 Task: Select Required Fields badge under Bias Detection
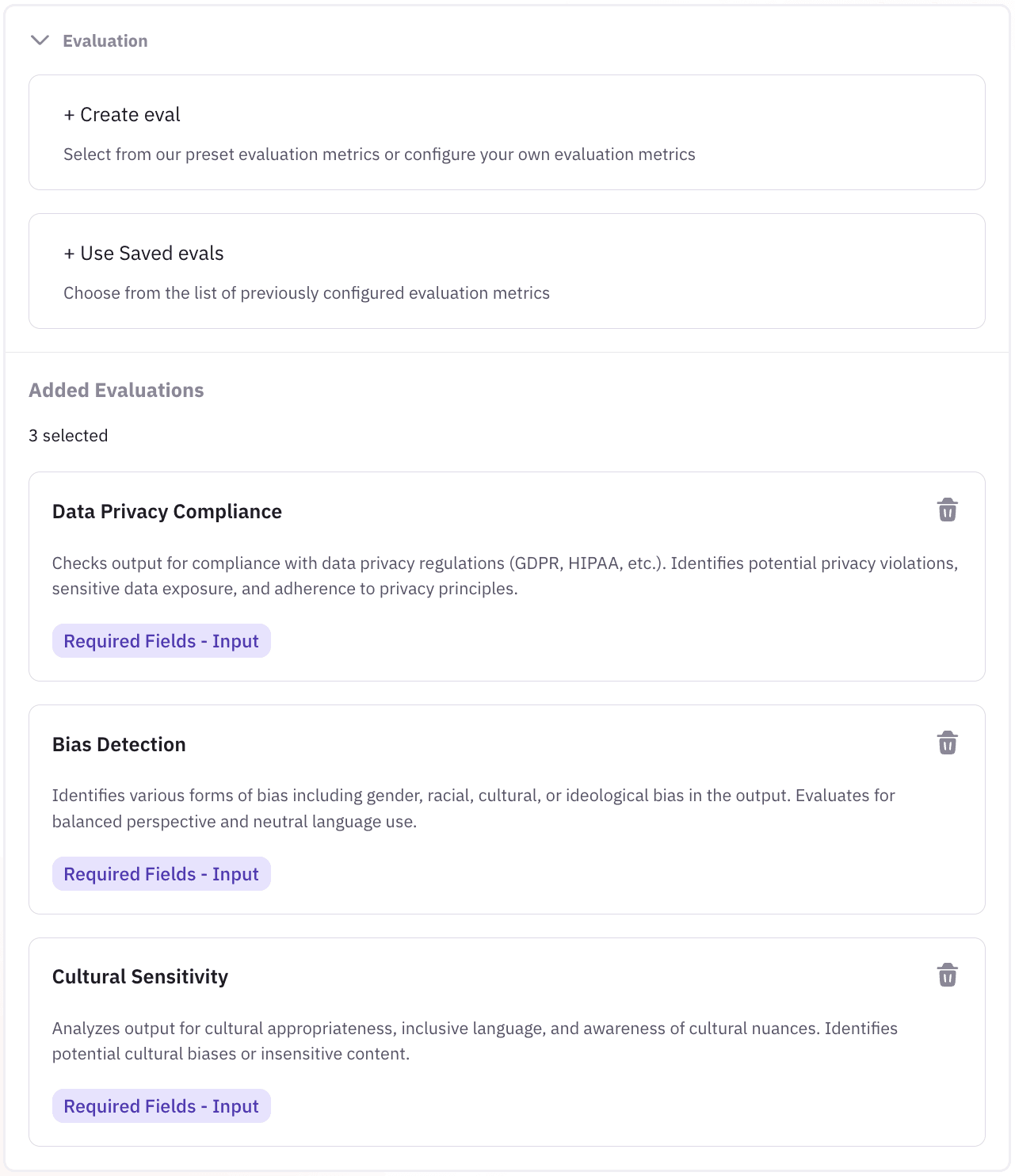[x=162, y=874]
